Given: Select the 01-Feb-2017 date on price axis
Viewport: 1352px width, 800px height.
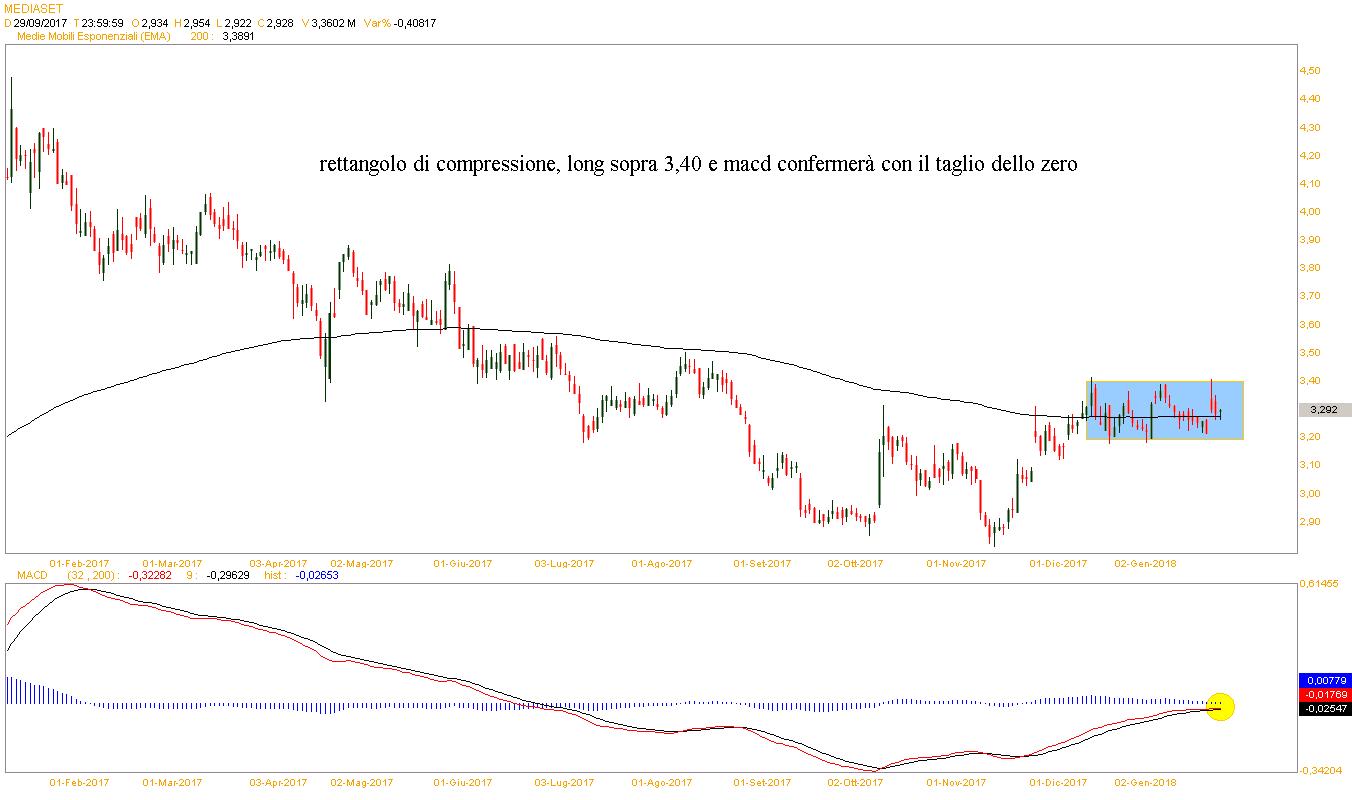Looking at the screenshot, I should 79,564.
